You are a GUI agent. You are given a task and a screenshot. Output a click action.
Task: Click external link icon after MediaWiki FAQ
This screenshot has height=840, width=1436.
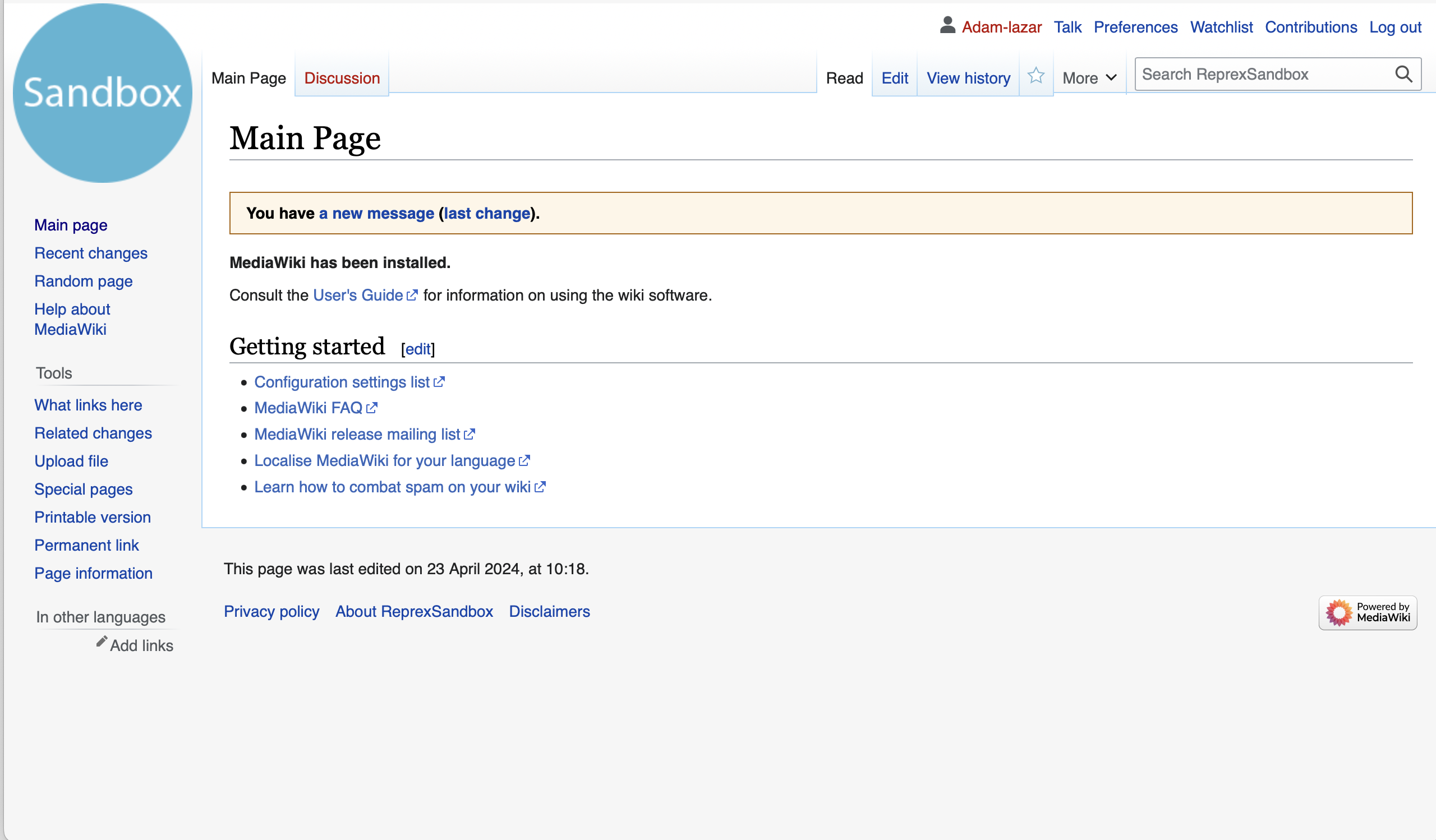[371, 408]
